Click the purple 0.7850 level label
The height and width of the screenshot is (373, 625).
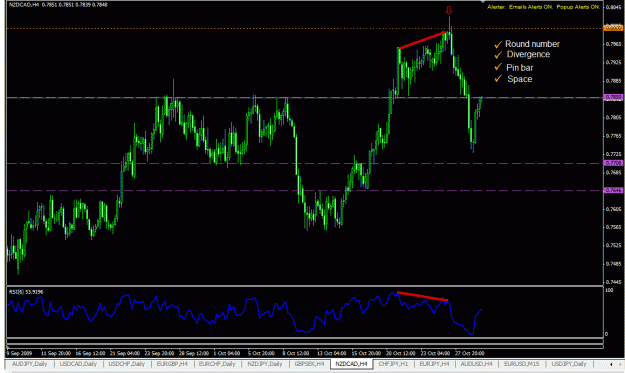point(613,97)
